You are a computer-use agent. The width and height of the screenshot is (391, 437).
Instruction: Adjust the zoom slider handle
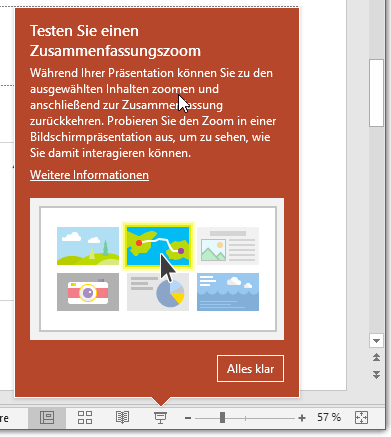(222, 417)
